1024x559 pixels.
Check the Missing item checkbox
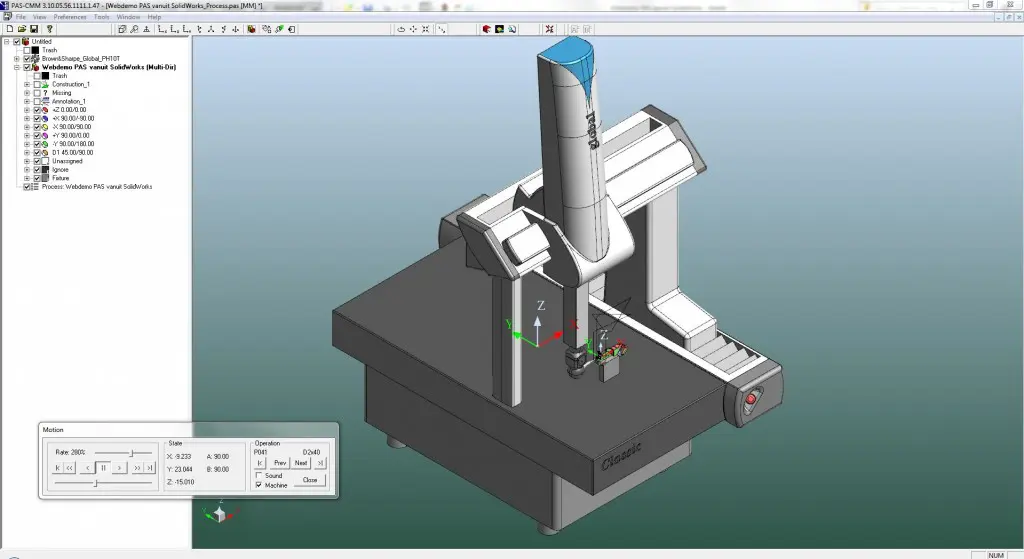pyautogui.click(x=37, y=93)
